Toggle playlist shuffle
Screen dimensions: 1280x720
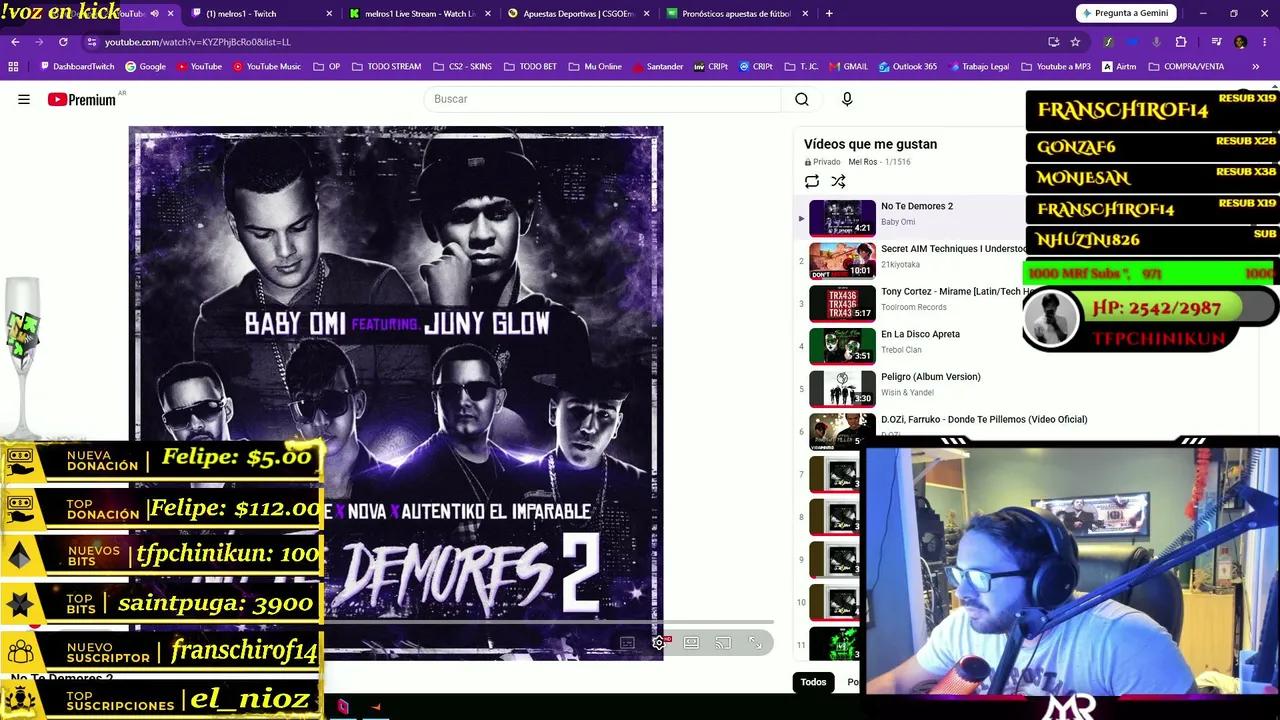click(x=838, y=181)
